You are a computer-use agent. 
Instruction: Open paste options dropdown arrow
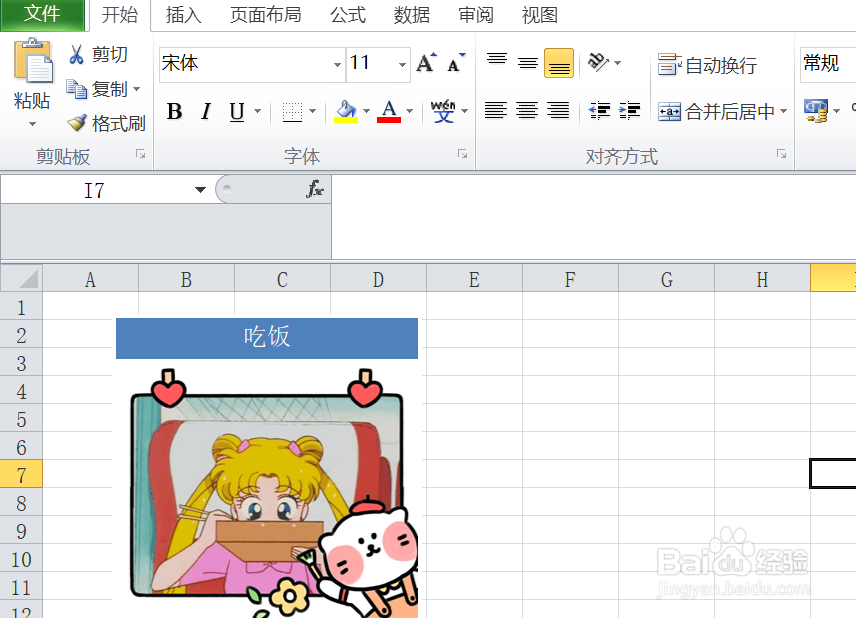coord(33,124)
